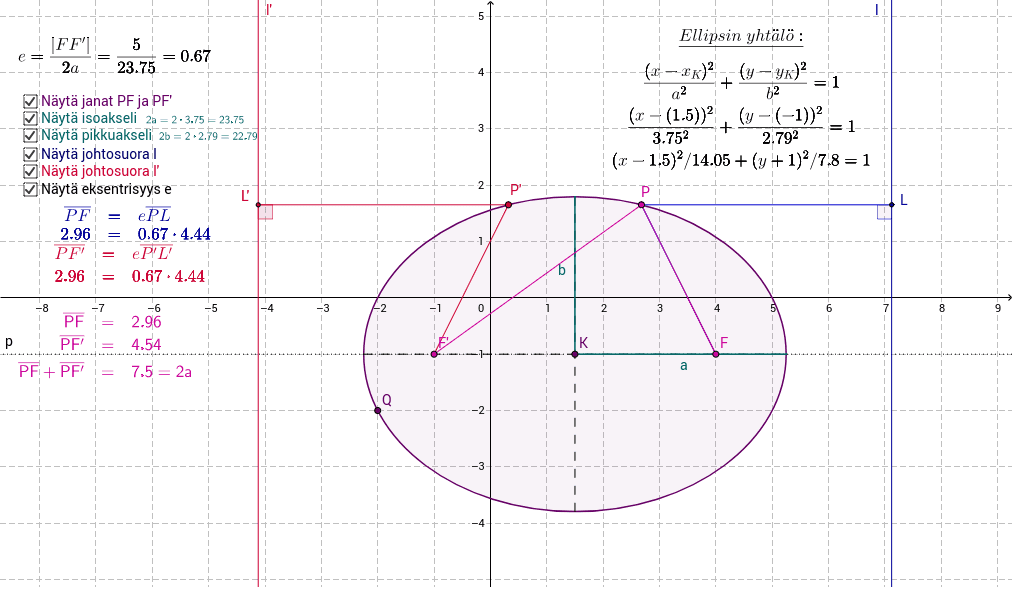The width and height of the screenshot is (1014, 589).
Task: Click the sum text '7.5 = 2a'
Action: (162, 372)
